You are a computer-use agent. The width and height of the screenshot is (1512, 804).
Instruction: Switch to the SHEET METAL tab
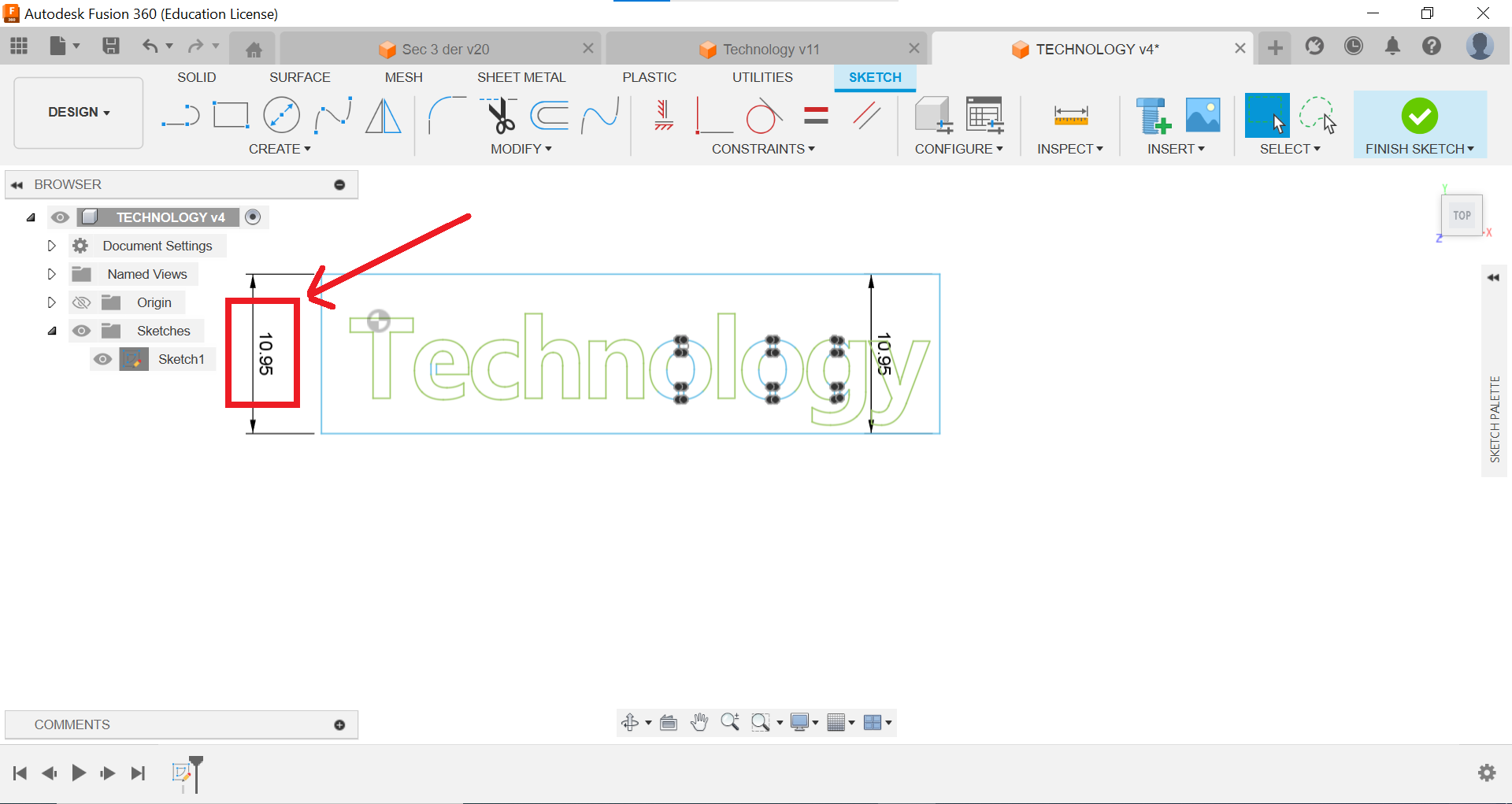pyautogui.click(x=521, y=77)
